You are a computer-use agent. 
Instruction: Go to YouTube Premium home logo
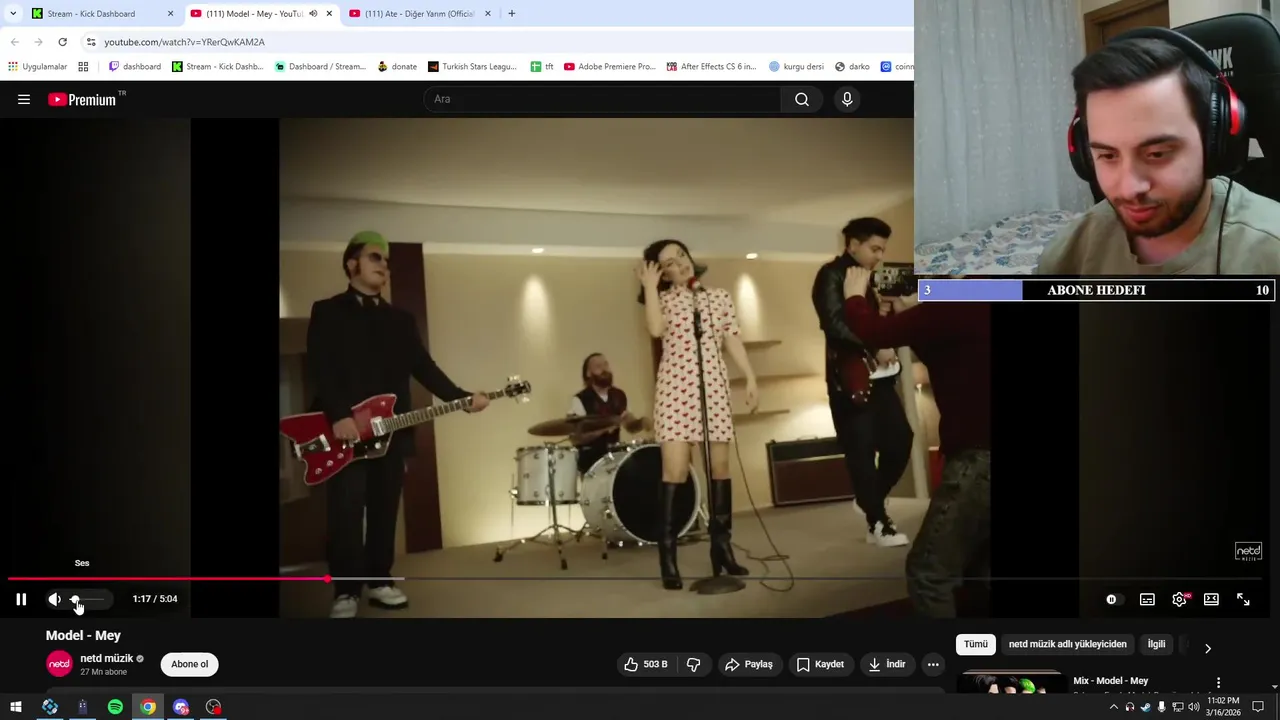82,99
